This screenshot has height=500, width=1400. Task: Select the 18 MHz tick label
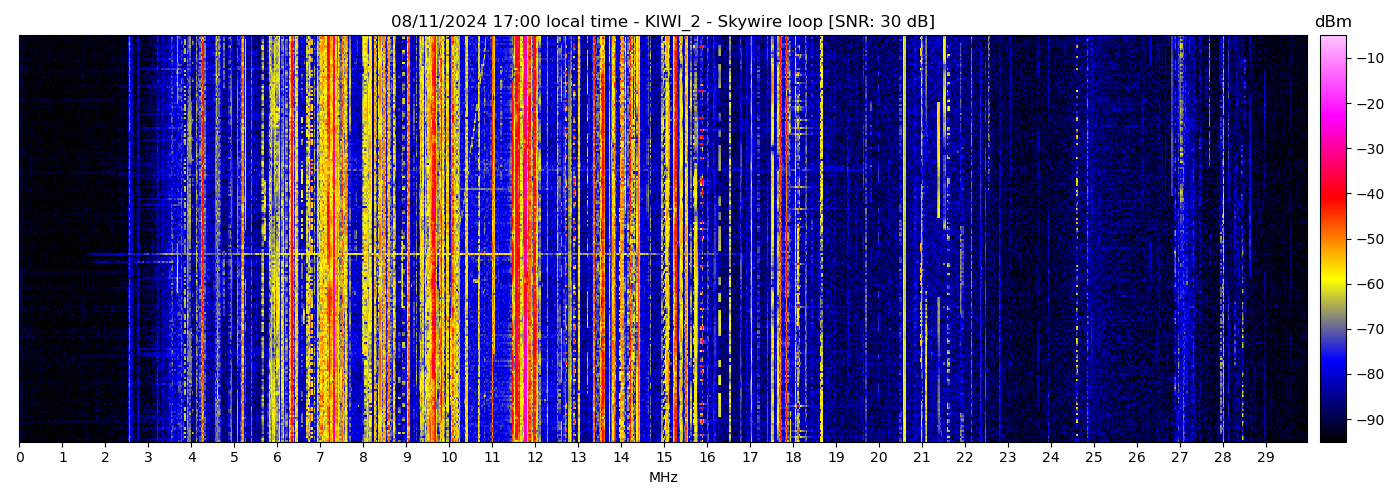point(793,457)
